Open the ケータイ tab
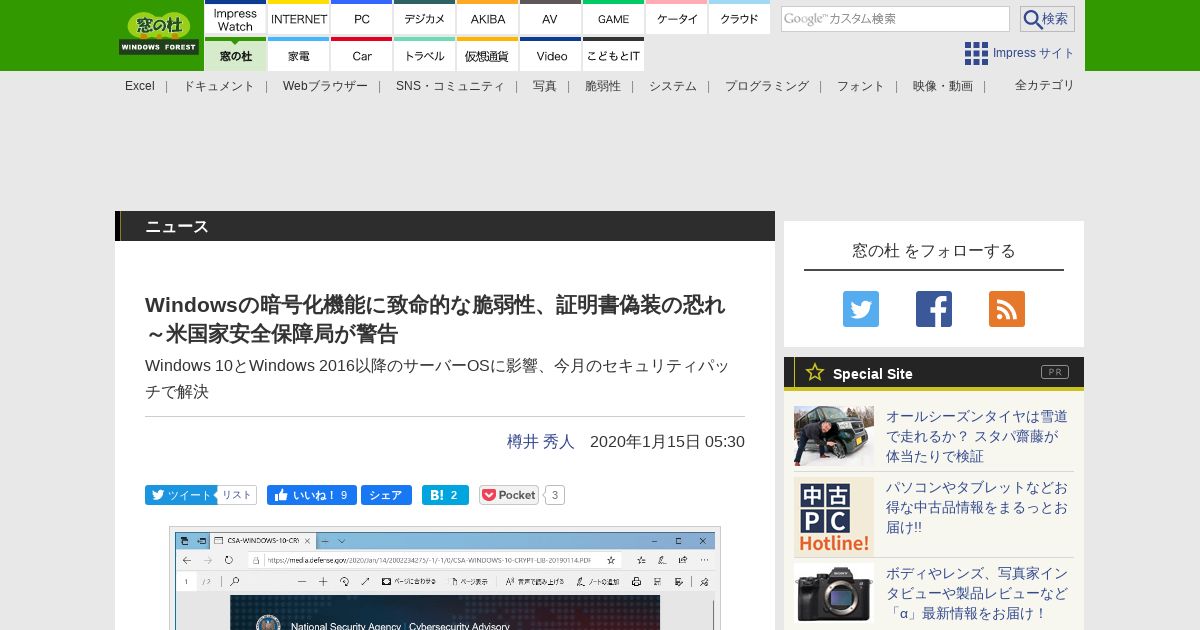 click(677, 19)
